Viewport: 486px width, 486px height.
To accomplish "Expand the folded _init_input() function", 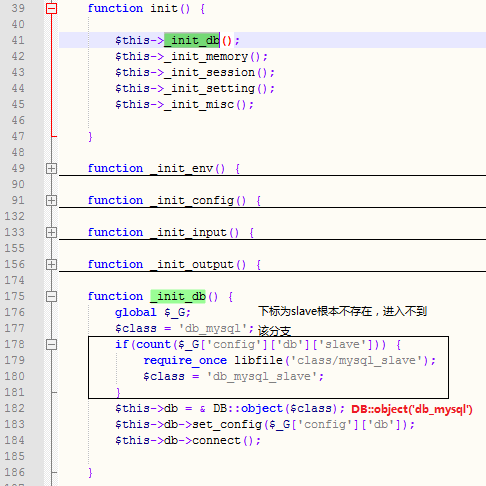I will click(x=51, y=232).
